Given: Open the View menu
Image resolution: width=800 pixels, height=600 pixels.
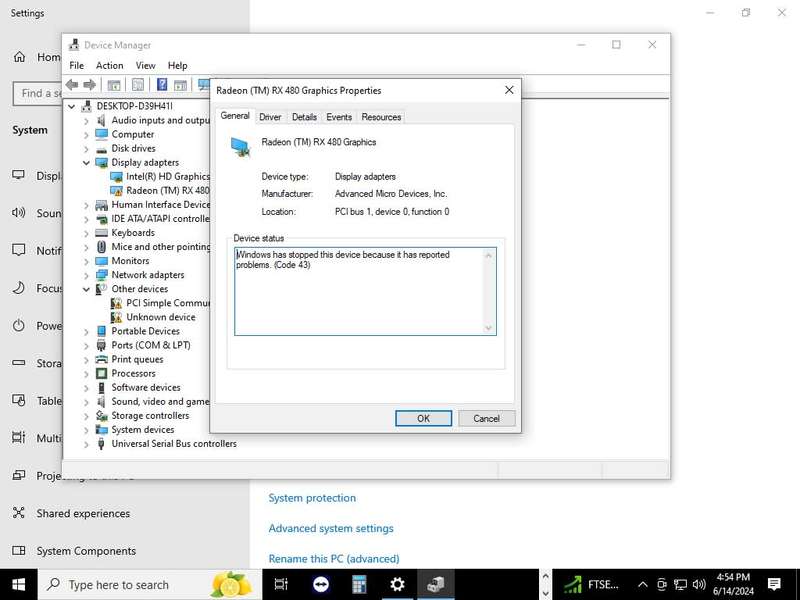Looking at the screenshot, I should [145, 65].
